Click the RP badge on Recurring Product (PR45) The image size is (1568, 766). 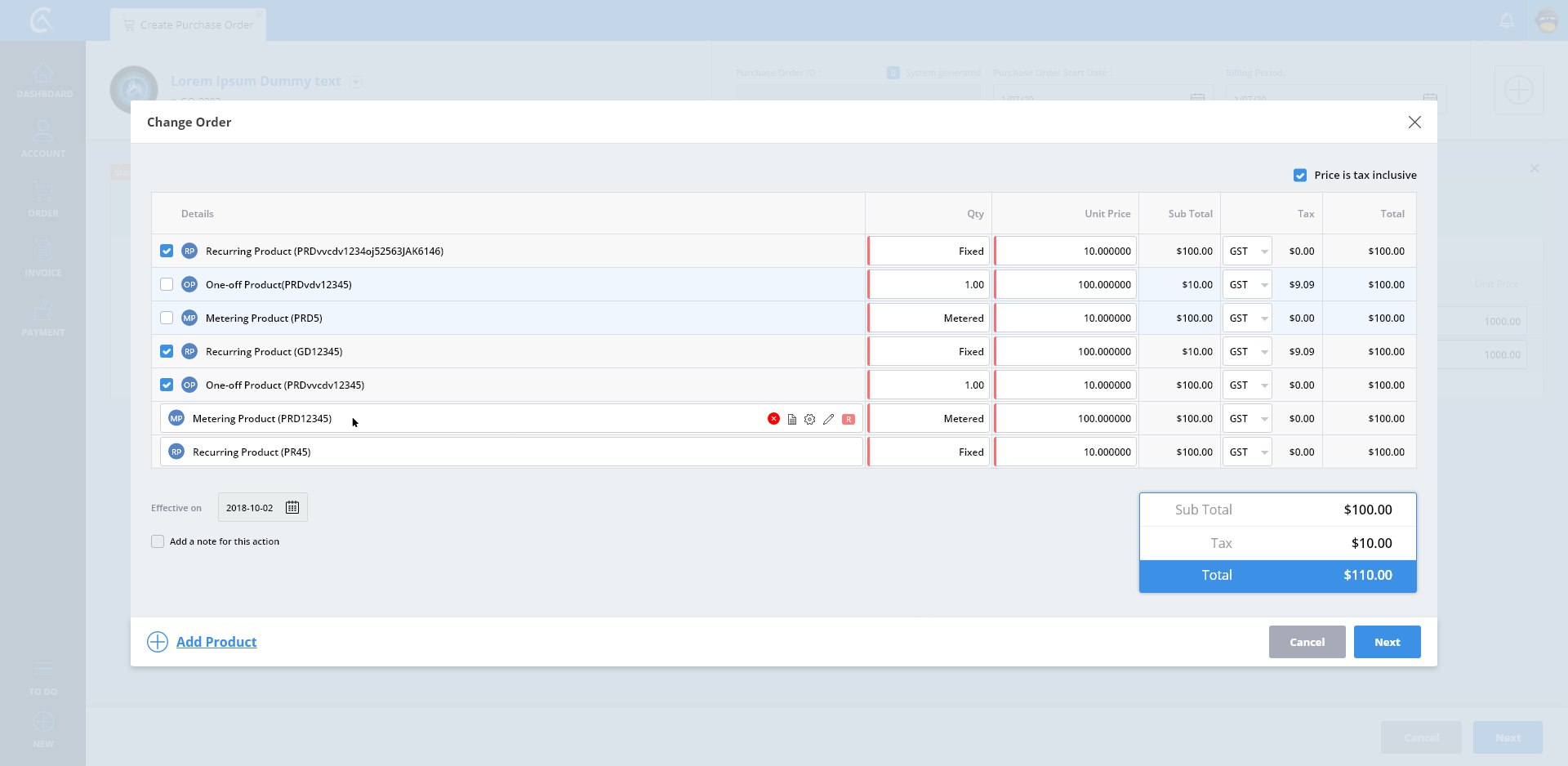[176, 452]
